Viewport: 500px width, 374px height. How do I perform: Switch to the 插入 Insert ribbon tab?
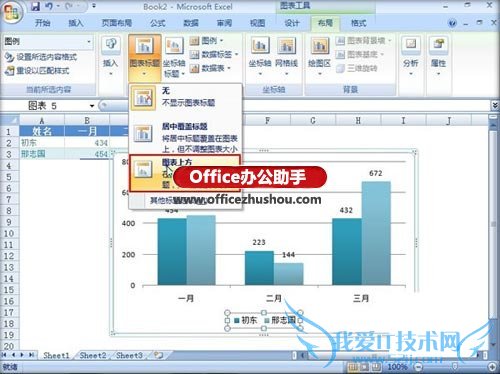pos(76,23)
